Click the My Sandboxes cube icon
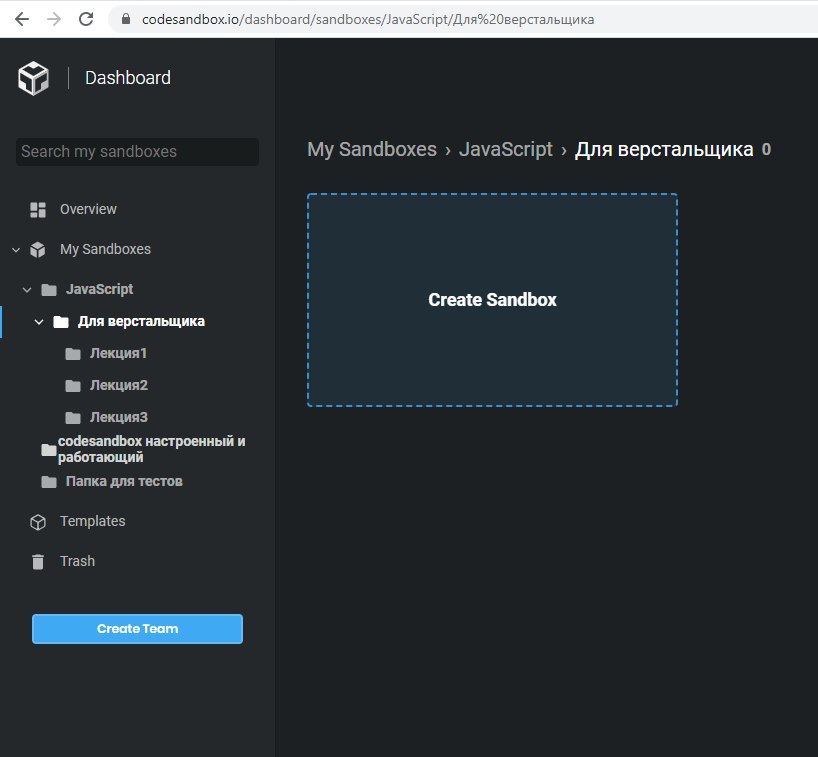 point(38,249)
